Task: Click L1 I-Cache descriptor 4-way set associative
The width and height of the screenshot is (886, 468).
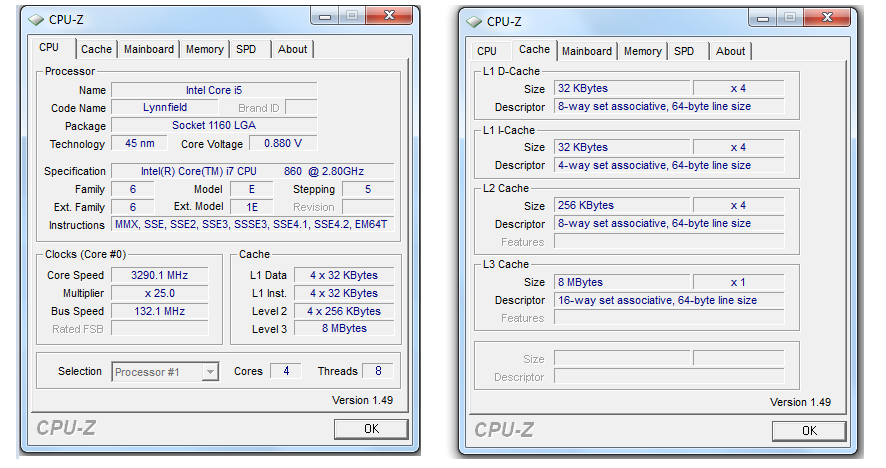Action: tap(669, 165)
